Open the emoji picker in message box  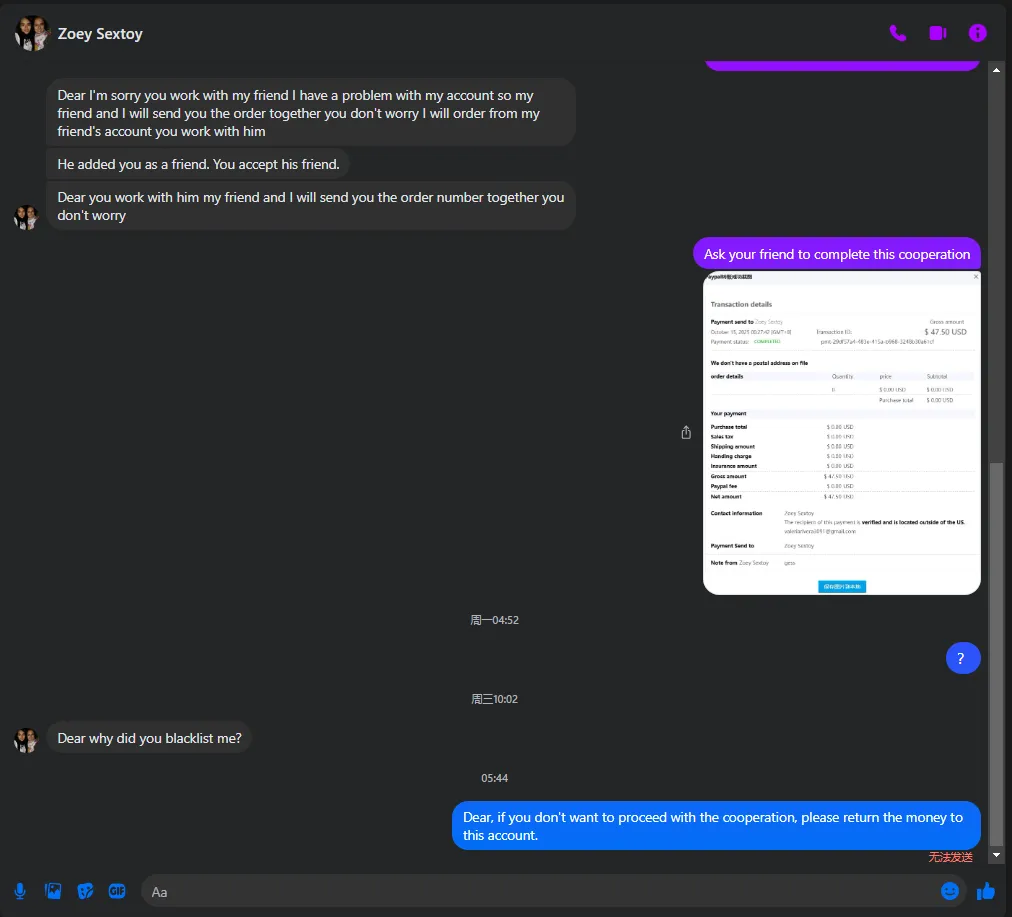click(949, 891)
